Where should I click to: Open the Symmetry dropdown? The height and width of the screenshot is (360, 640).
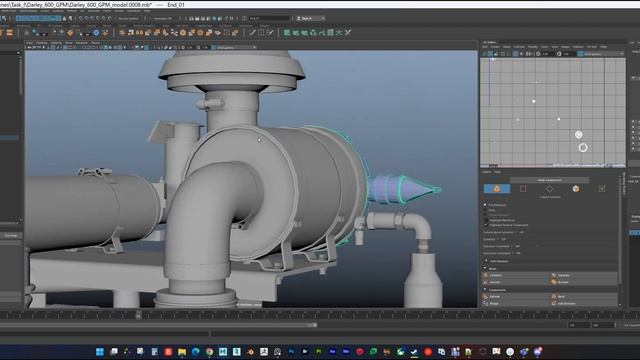(503, 239)
